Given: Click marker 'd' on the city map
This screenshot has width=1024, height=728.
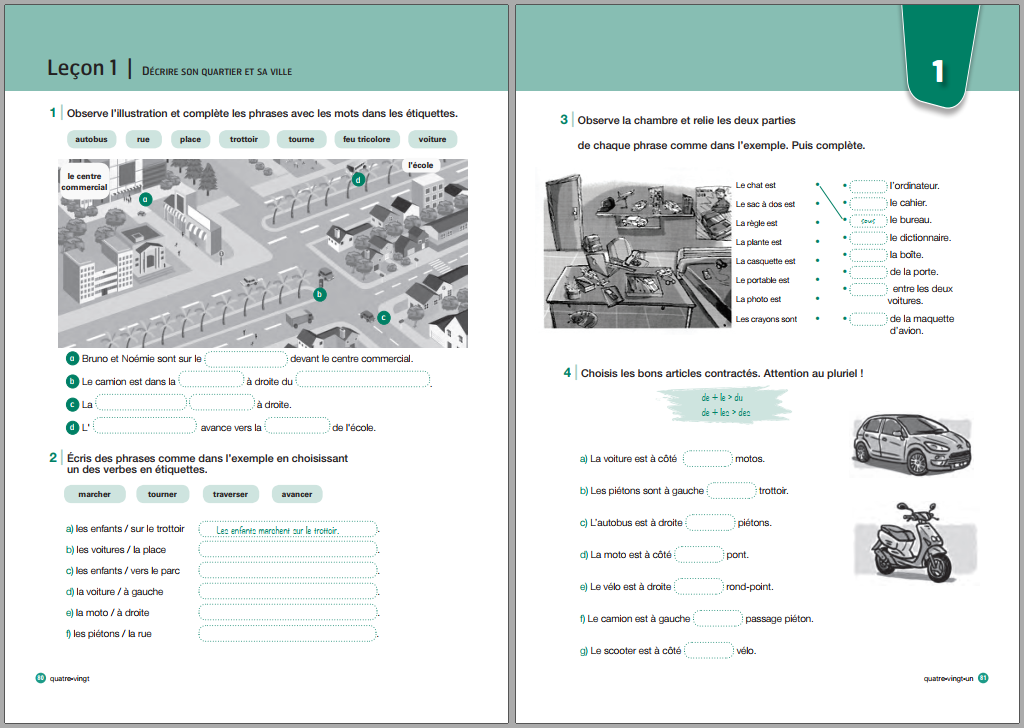Looking at the screenshot, I should click(x=358, y=180).
